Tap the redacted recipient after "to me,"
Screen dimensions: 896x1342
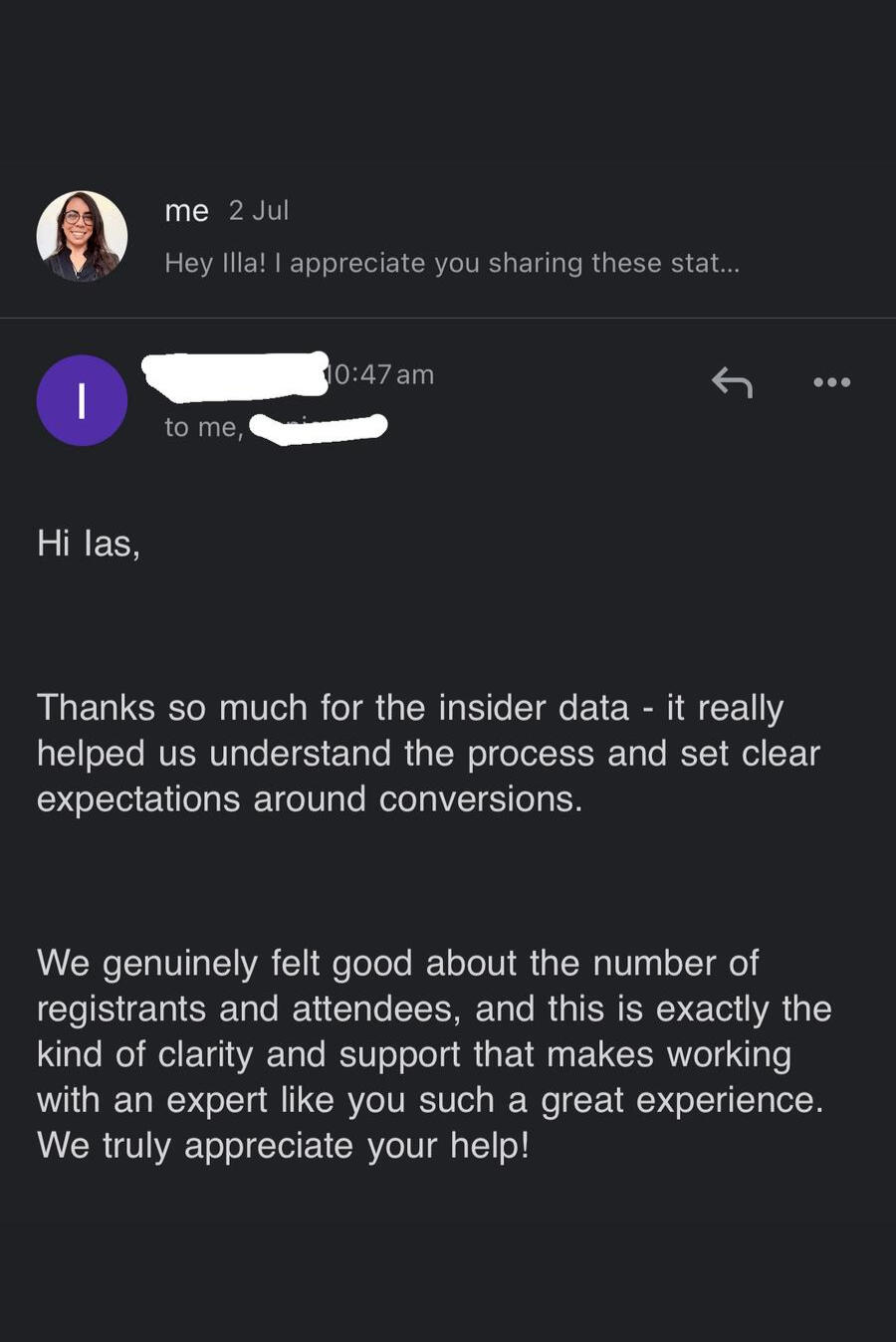pyautogui.click(x=319, y=428)
